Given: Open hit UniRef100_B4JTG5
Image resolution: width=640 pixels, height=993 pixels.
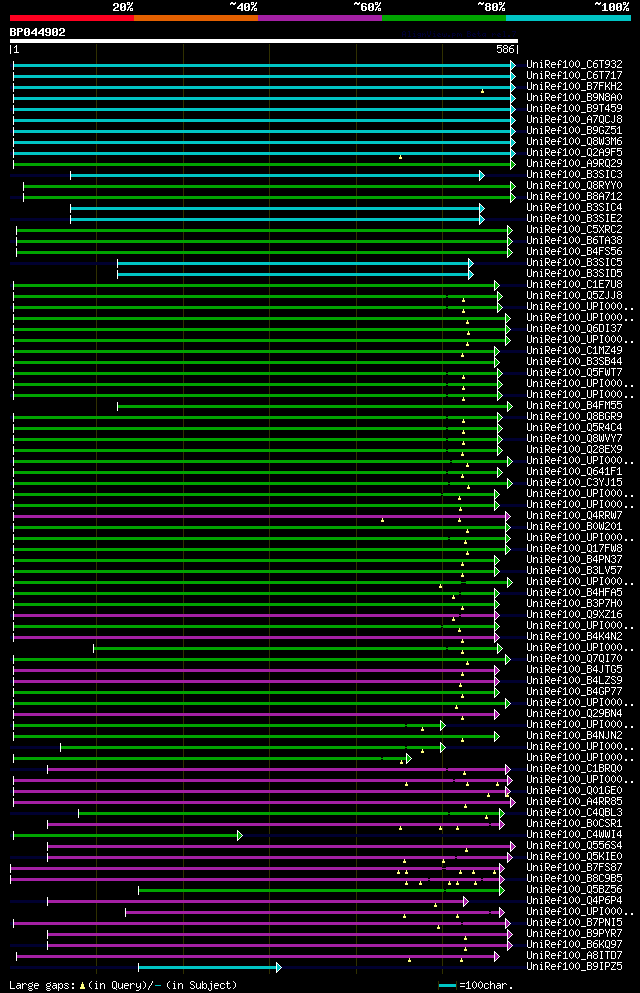Looking at the screenshot, I should click(574, 669).
